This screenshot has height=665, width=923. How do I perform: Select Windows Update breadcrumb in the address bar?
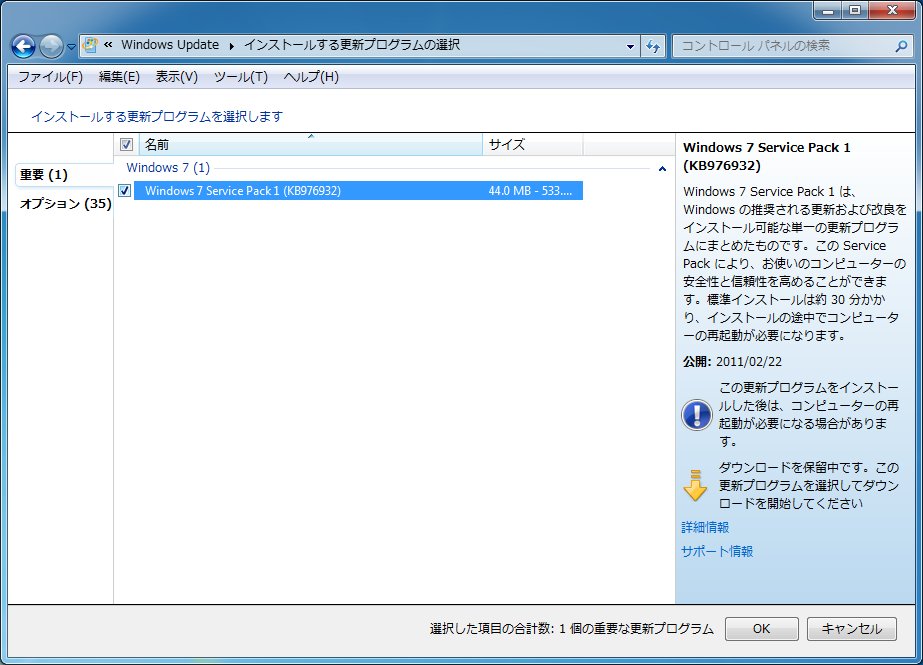coord(170,45)
